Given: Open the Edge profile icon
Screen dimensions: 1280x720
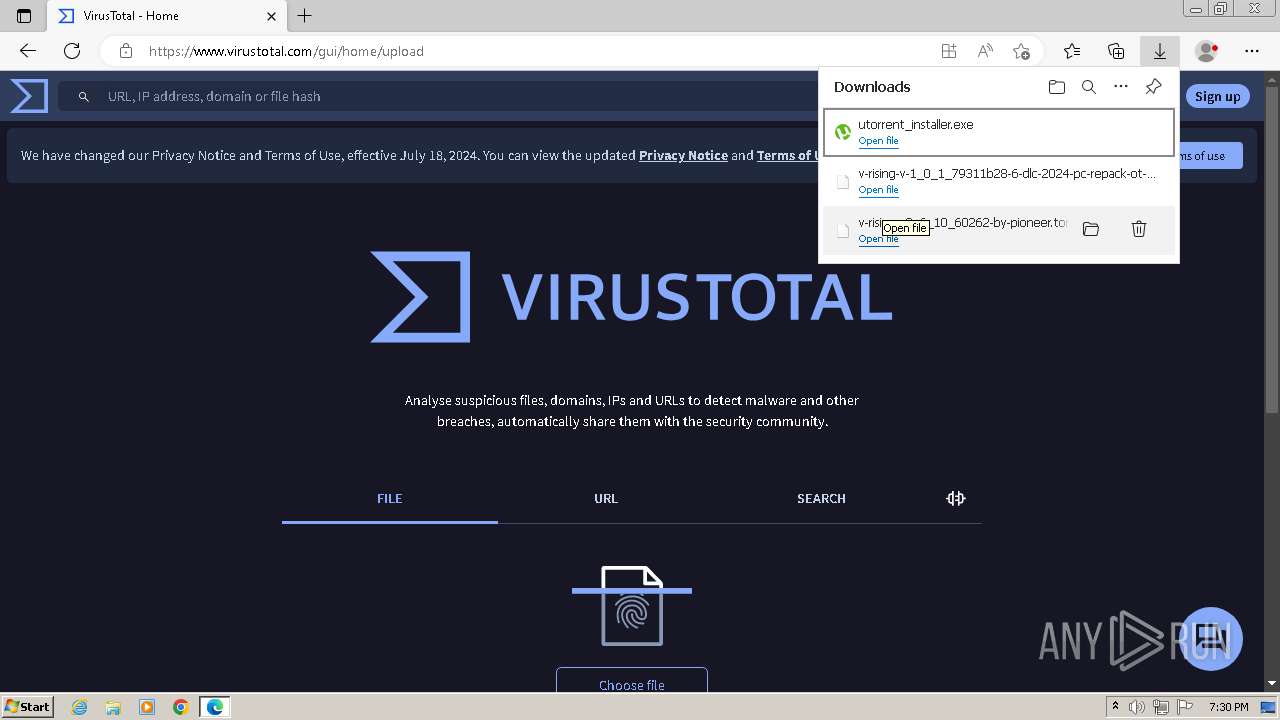Looking at the screenshot, I should point(1207,51).
